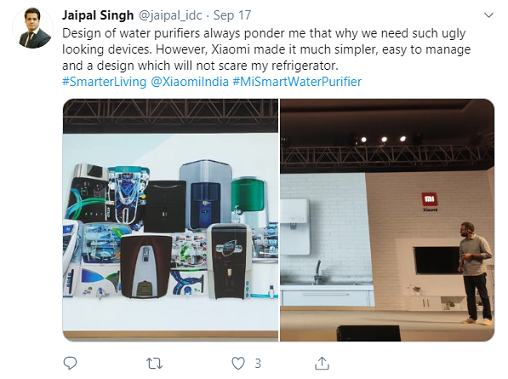Open the #SmarterLiving hashtag

tap(104, 82)
